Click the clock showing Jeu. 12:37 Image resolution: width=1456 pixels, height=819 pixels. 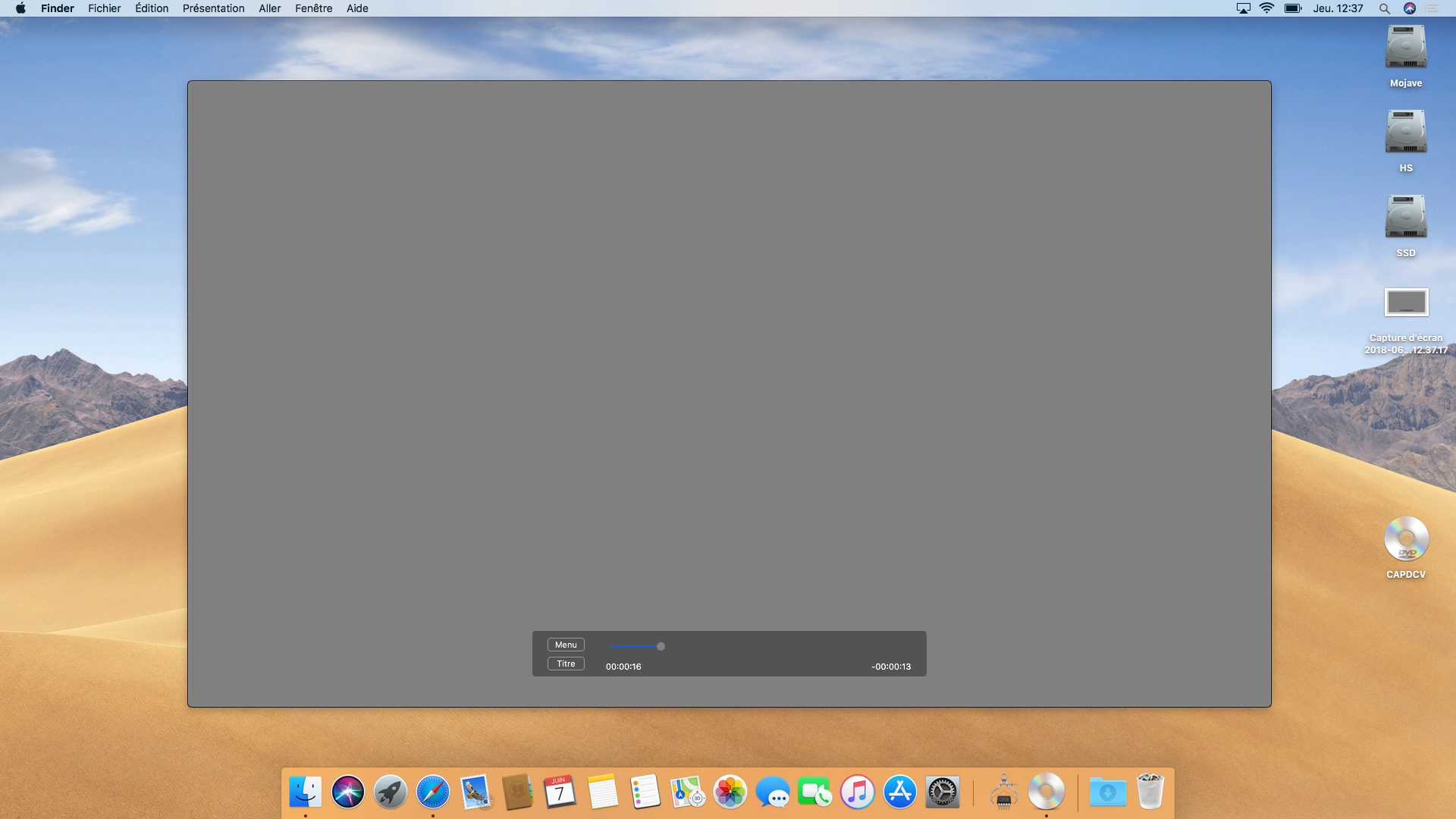(1338, 8)
